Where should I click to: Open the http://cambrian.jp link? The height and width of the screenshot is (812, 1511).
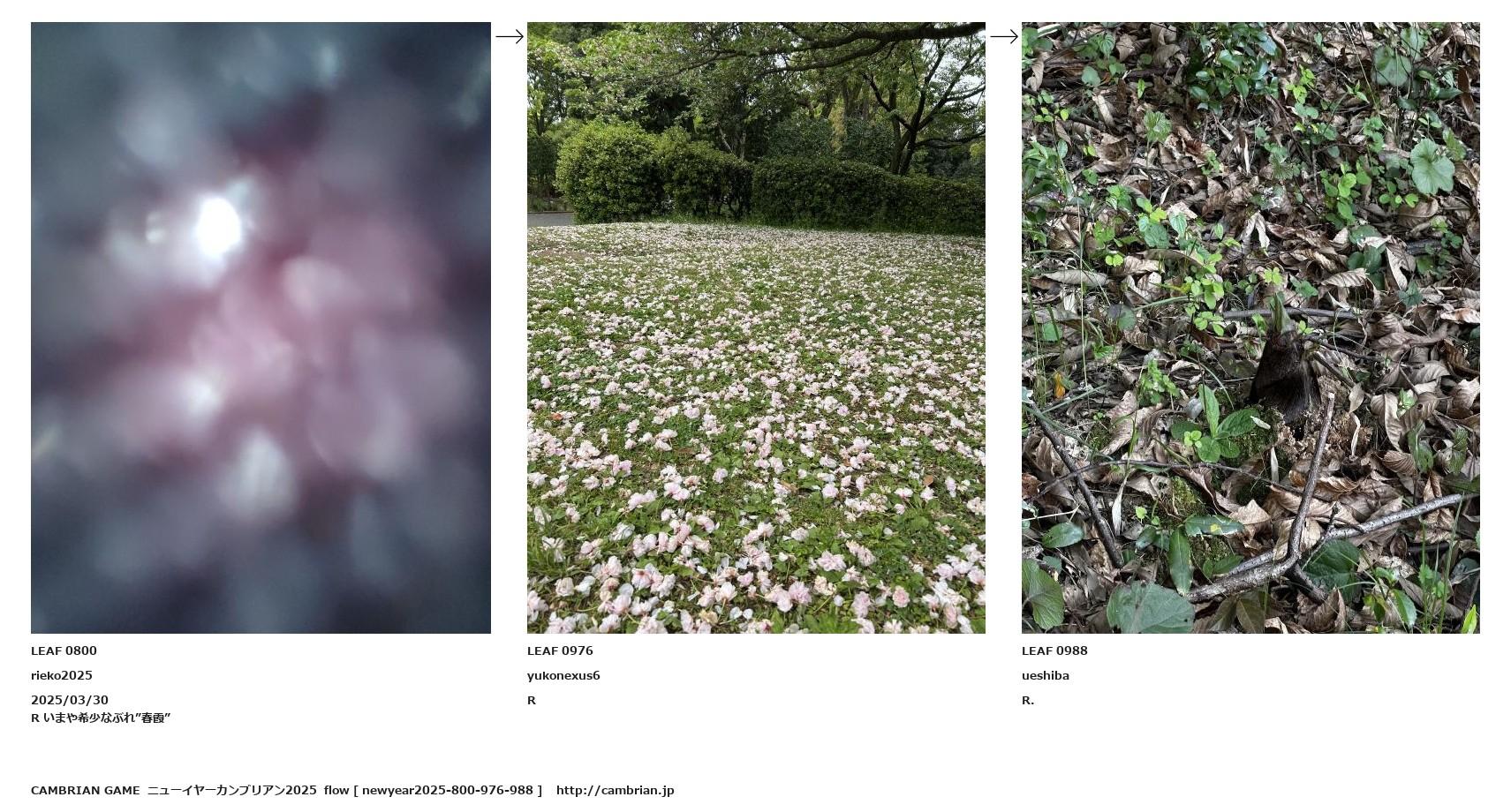615,790
